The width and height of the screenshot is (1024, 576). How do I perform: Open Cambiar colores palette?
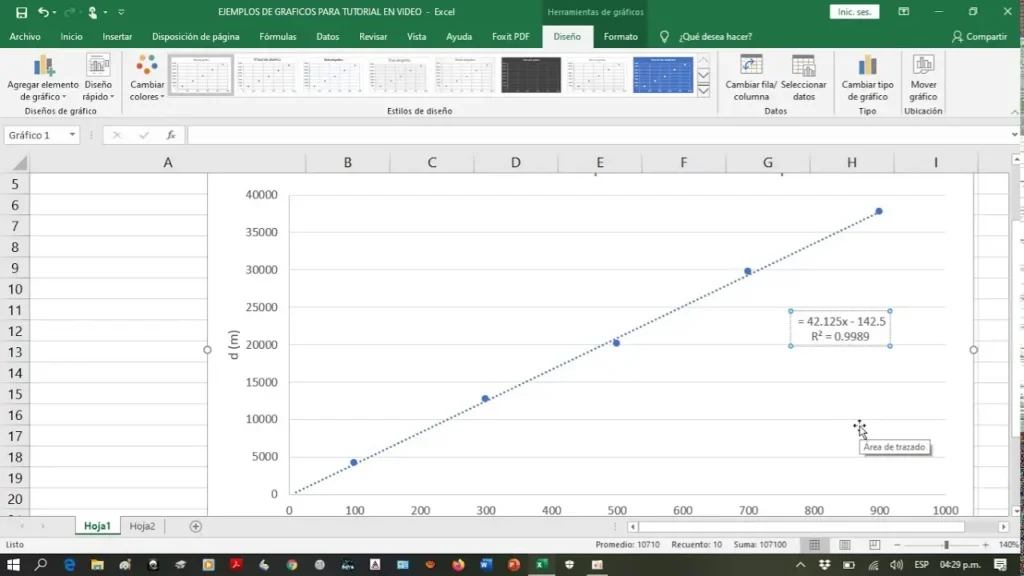147,67
